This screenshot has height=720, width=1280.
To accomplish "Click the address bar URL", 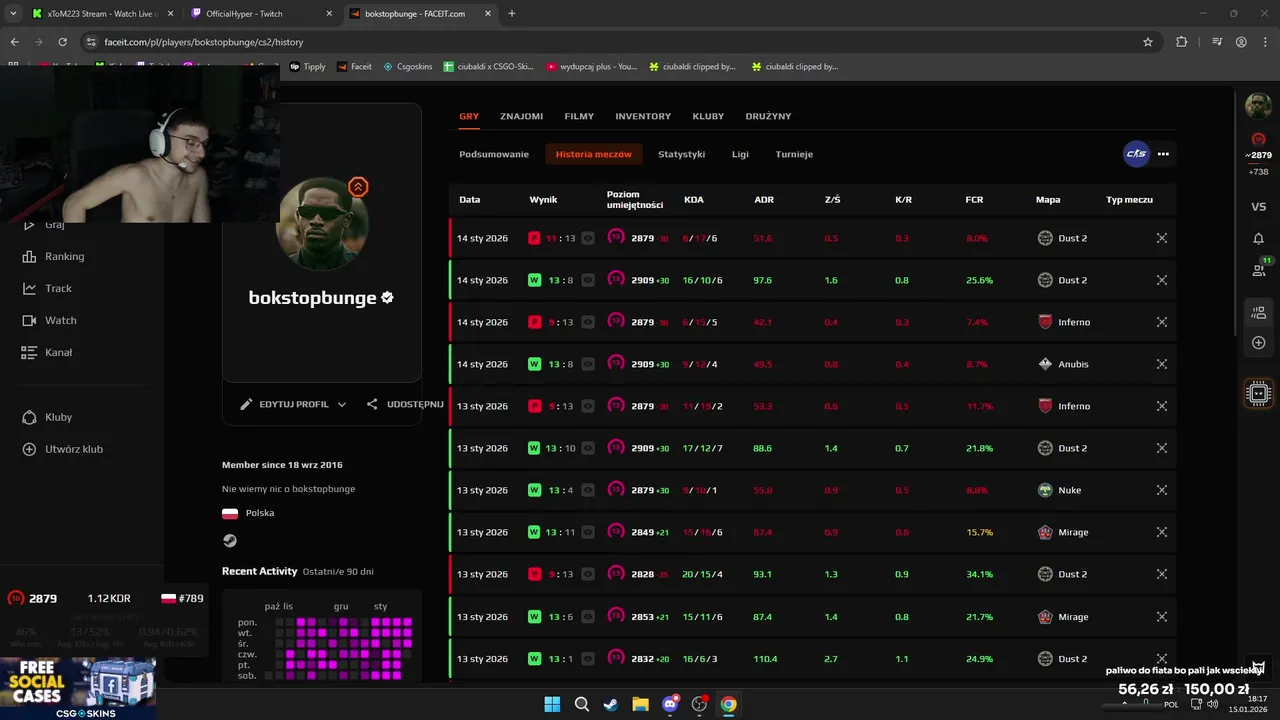I will pos(203,42).
